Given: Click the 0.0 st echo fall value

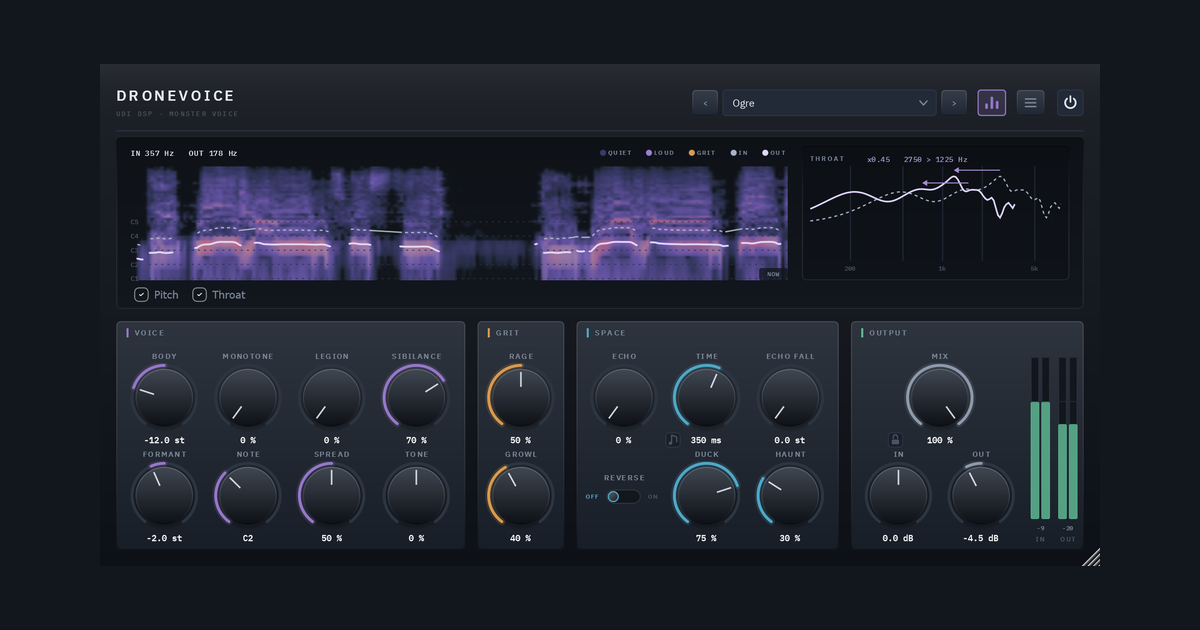Looking at the screenshot, I should [x=790, y=440].
